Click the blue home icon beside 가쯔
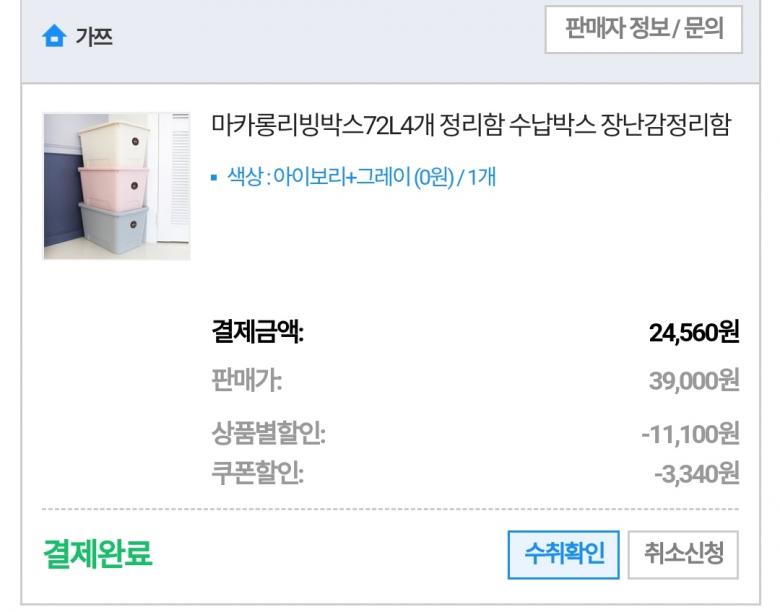780x612 pixels. [52, 38]
